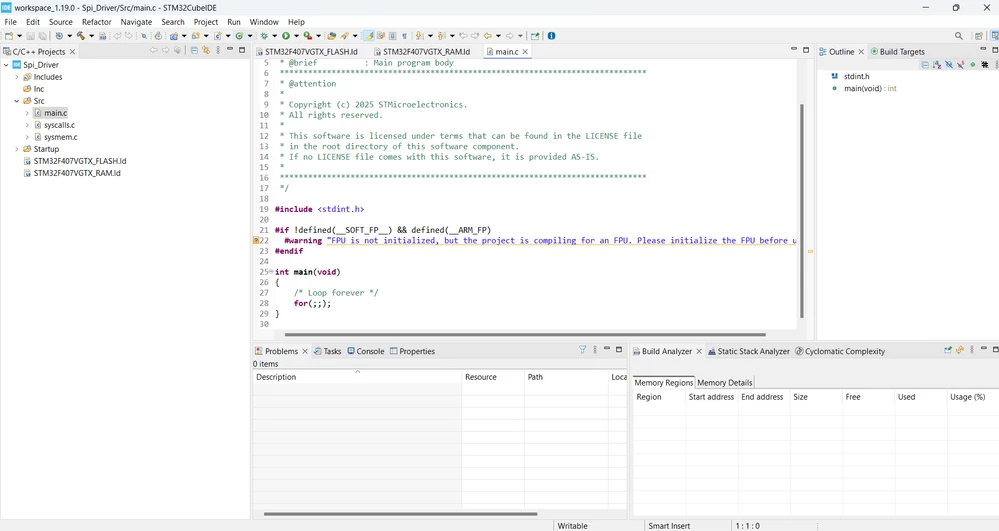Screen dimensions: 999x531
Task: Click the Problems view filter icon
Action: pos(582,350)
